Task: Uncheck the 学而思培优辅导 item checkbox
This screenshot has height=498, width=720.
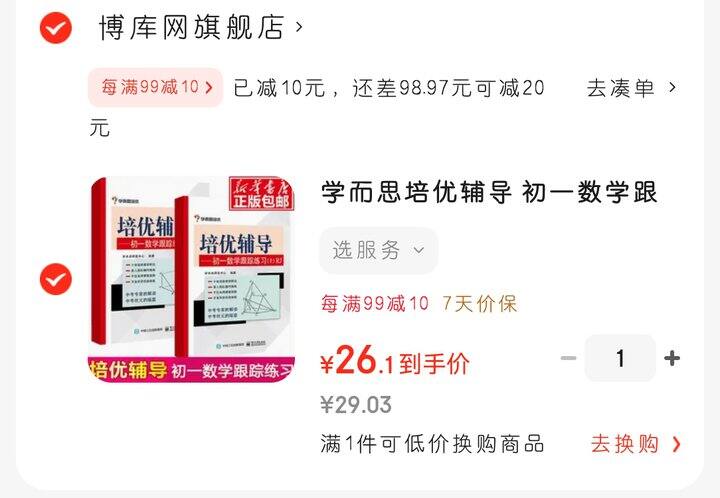Action: 56,279
